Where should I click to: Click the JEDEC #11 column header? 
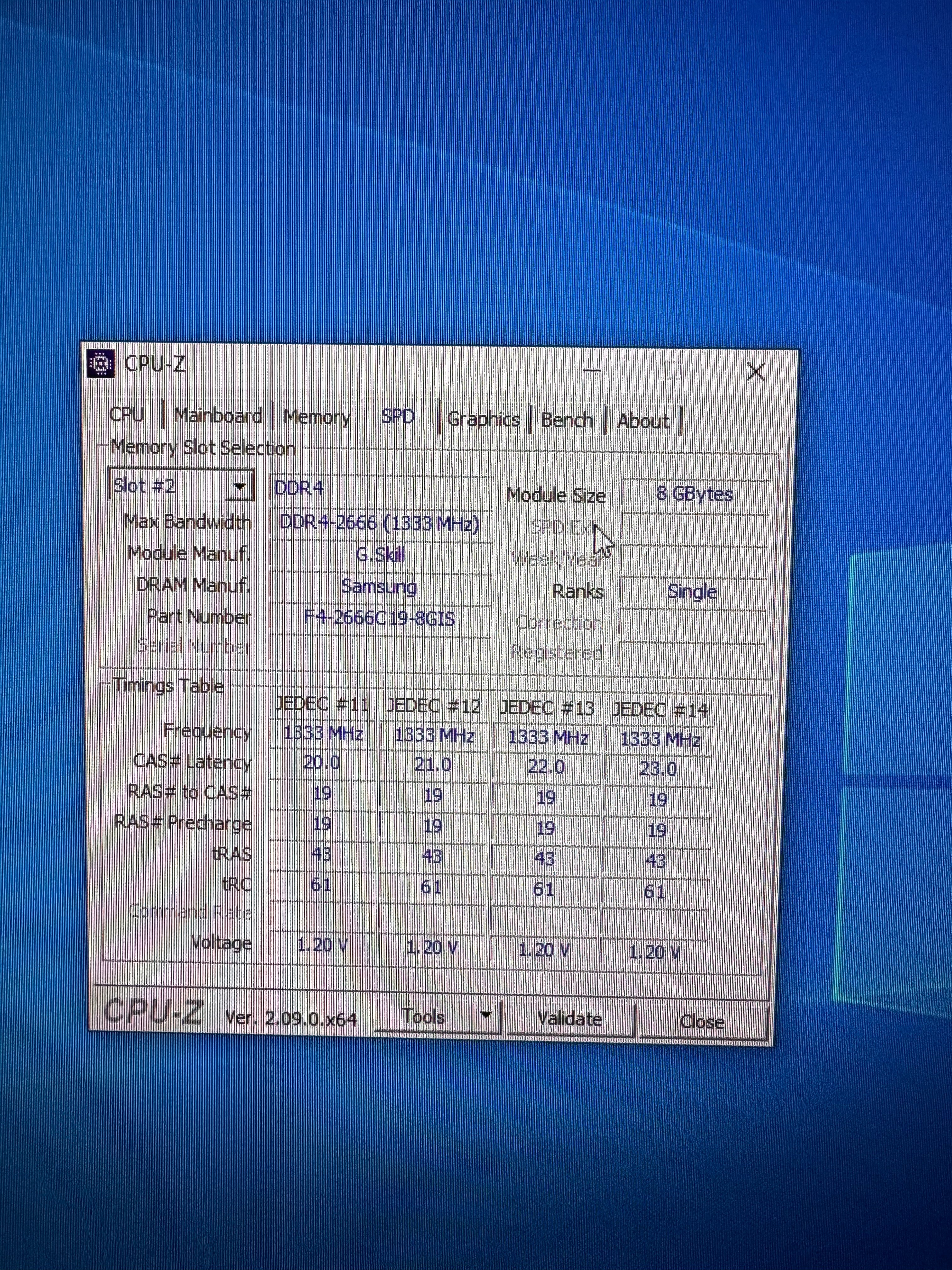coord(322,704)
